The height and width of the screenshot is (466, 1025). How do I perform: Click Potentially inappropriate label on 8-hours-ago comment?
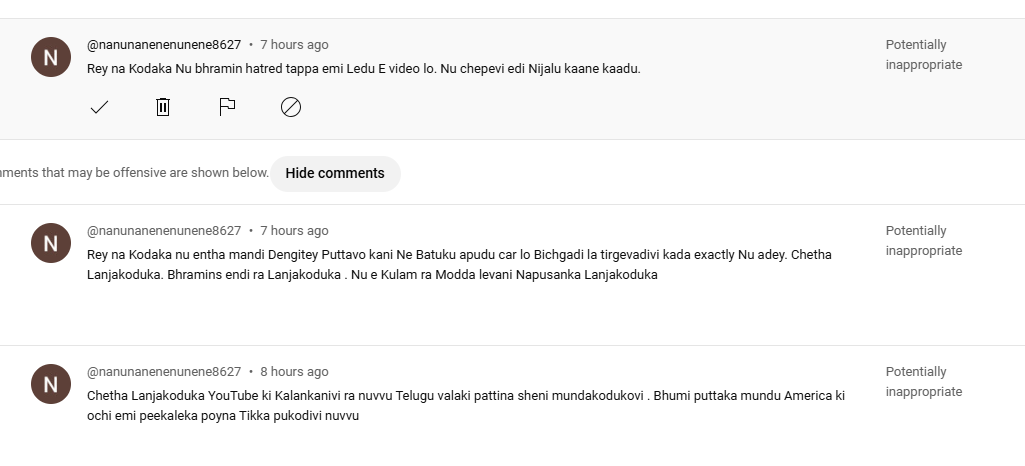pyautogui.click(x=923, y=382)
